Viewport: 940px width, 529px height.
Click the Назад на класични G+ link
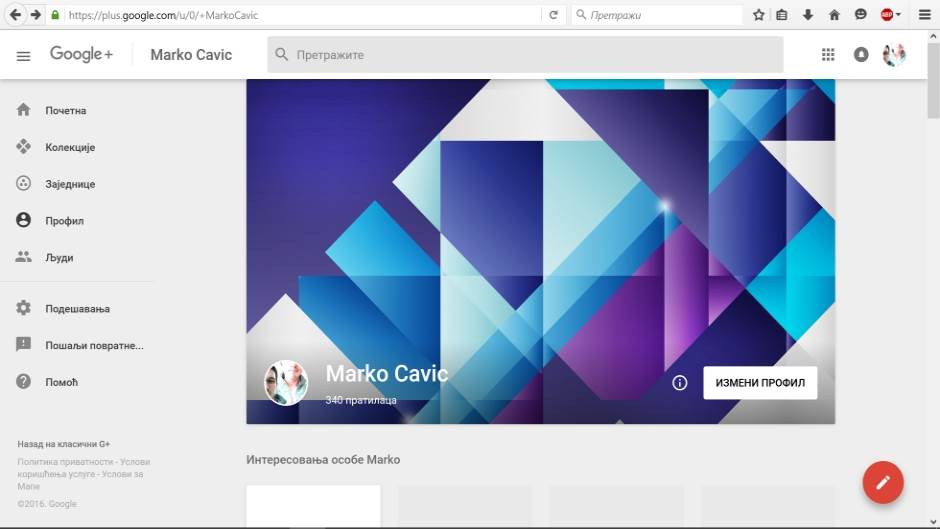coord(63,444)
